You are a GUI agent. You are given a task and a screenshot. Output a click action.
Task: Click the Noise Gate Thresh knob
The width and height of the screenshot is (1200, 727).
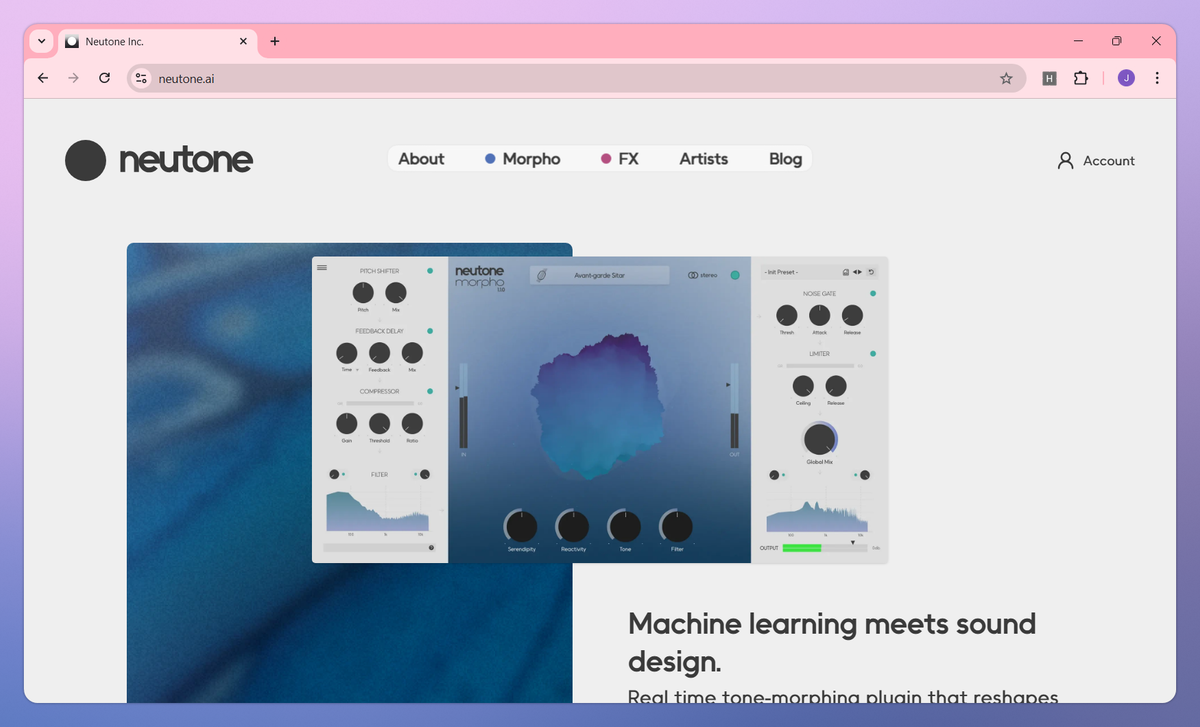(x=786, y=316)
